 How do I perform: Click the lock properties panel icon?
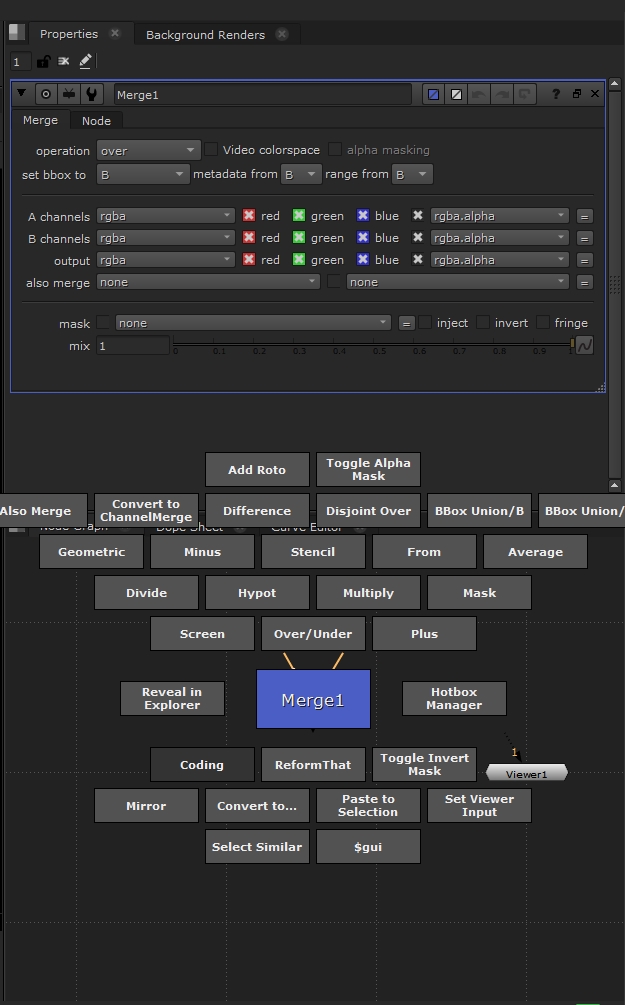43,62
